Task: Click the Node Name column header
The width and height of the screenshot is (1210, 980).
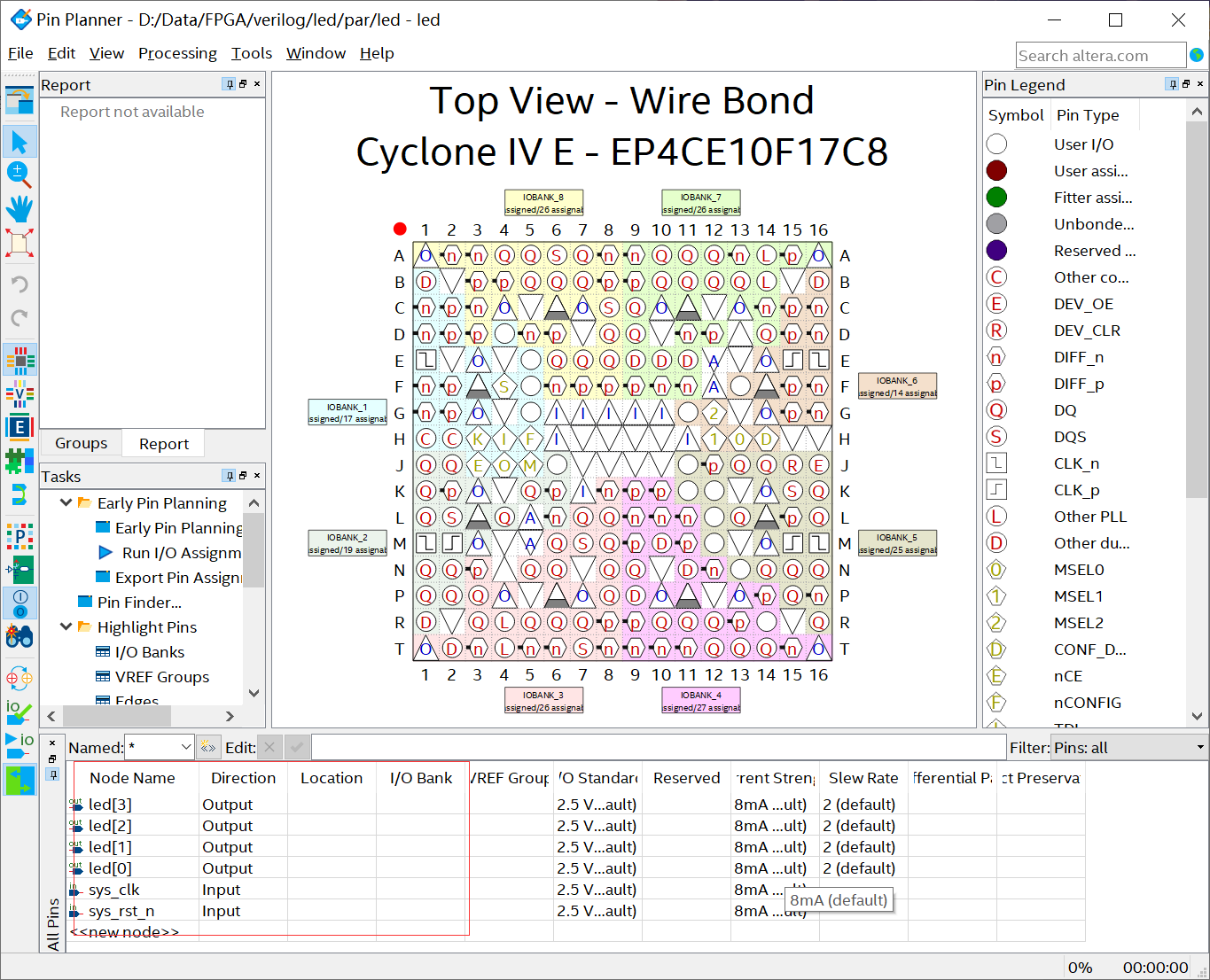Action: [132, 777]
